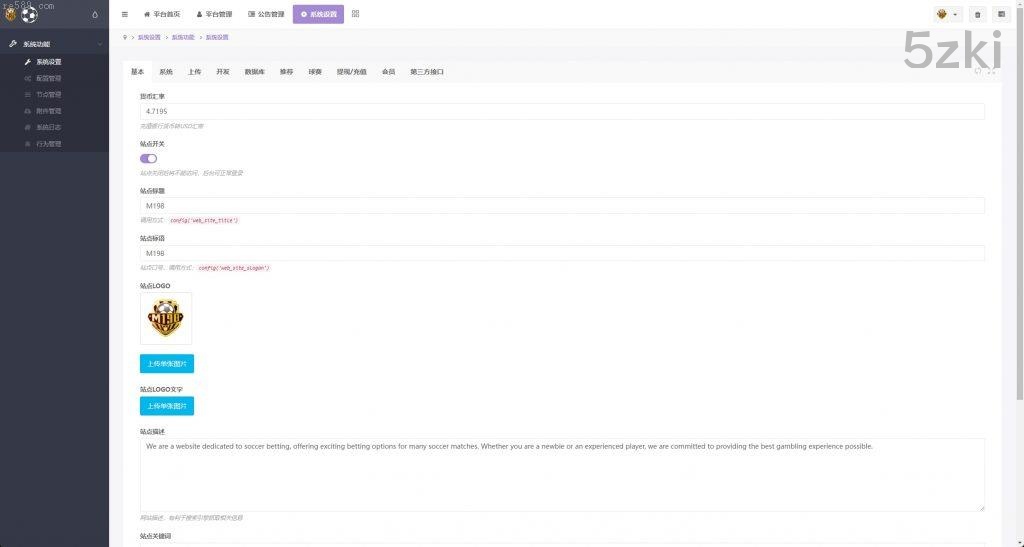Screen dimensions: 1024x547
Task: Click the config('web_site_slogan') code snippet
Action: click(x=234, y=268)
